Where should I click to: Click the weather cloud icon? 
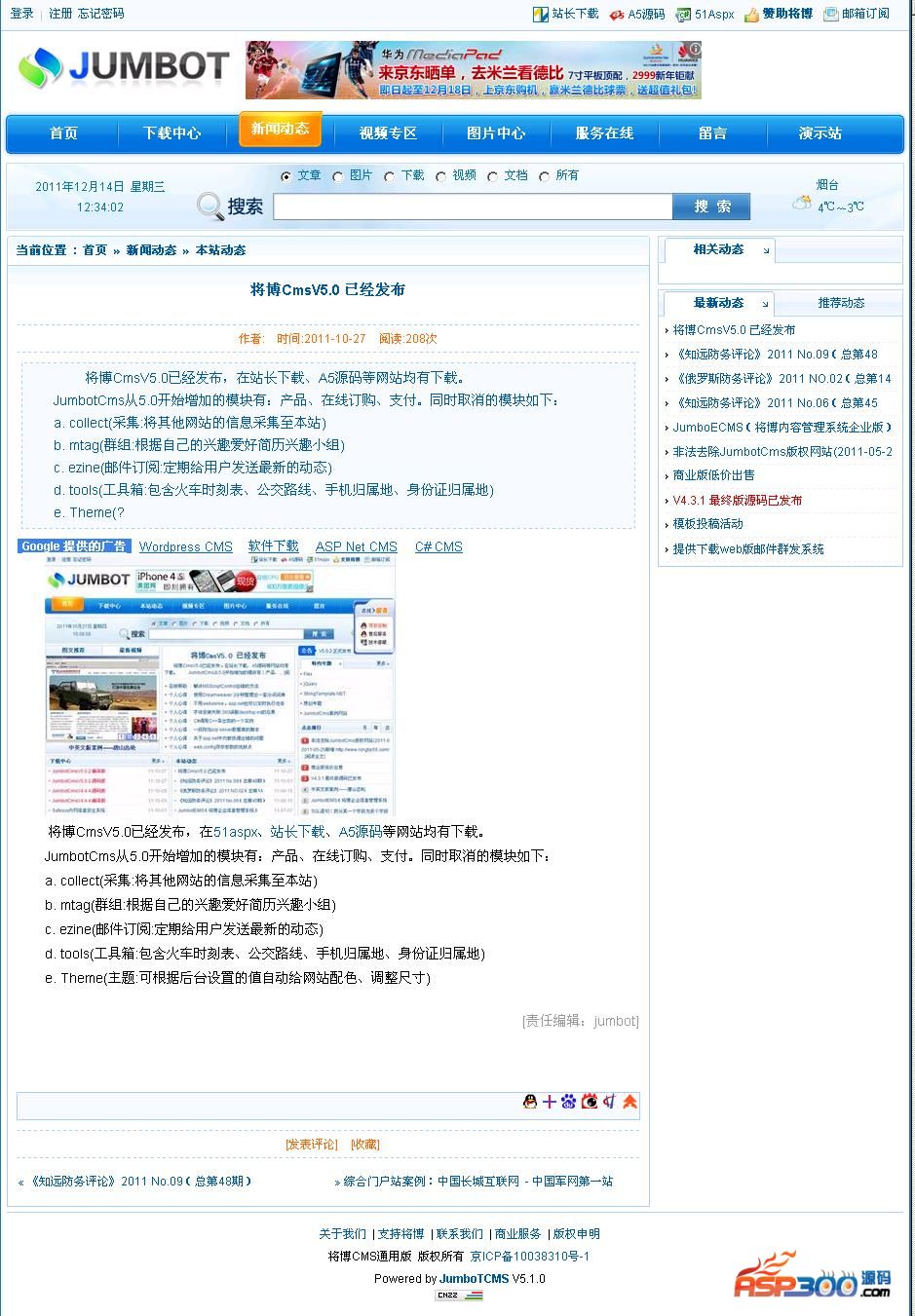click(x=802, y=204)
